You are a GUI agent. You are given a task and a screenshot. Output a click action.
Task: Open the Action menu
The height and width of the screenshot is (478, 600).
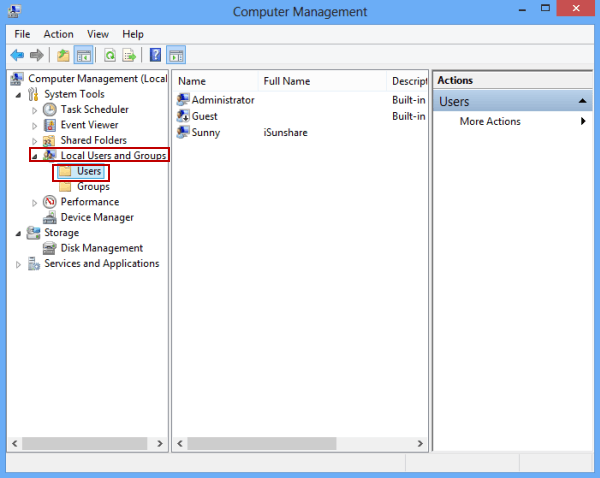[x=58, y=34]
